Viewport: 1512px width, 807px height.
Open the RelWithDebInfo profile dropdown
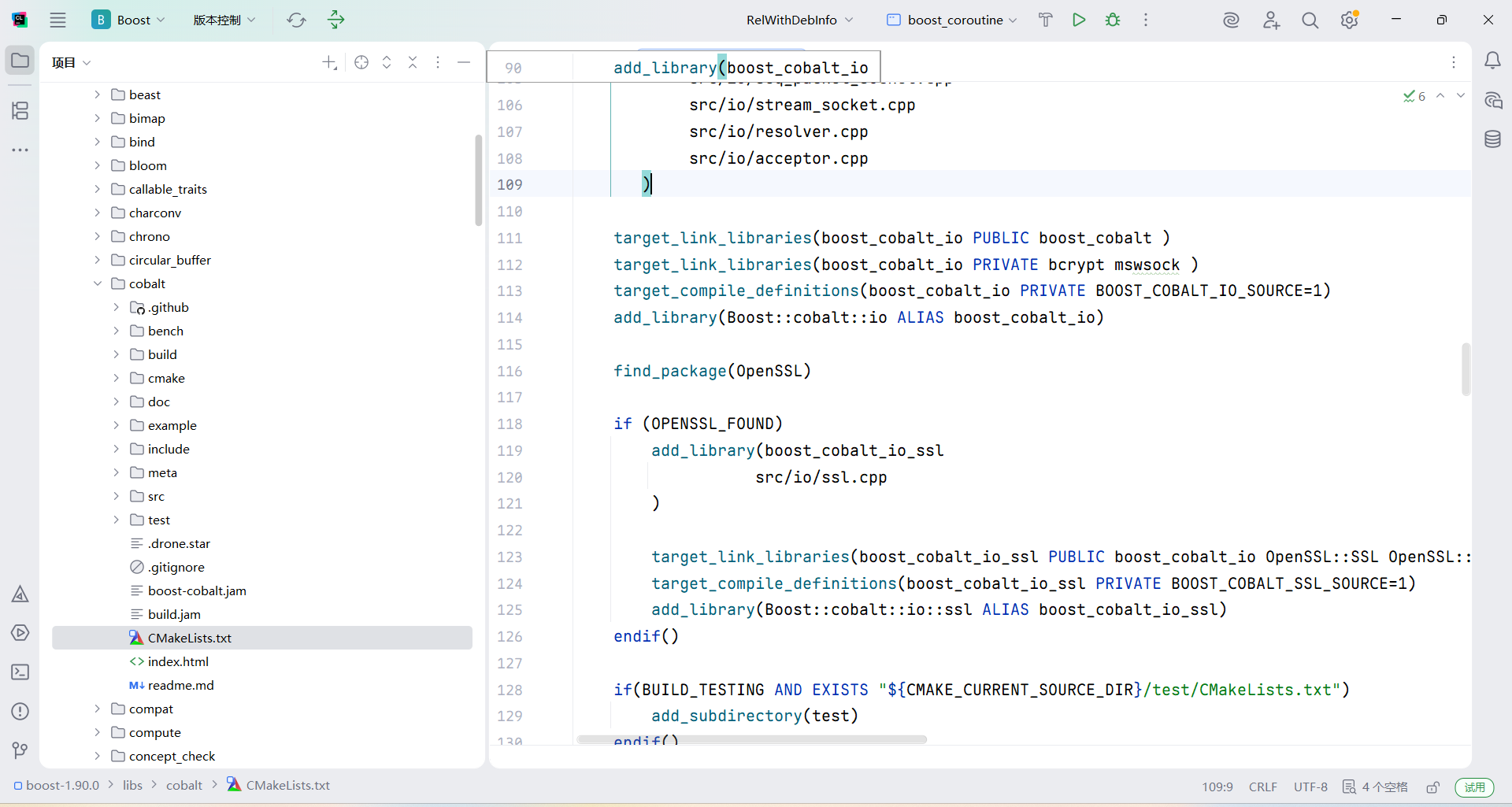[799, 20]
